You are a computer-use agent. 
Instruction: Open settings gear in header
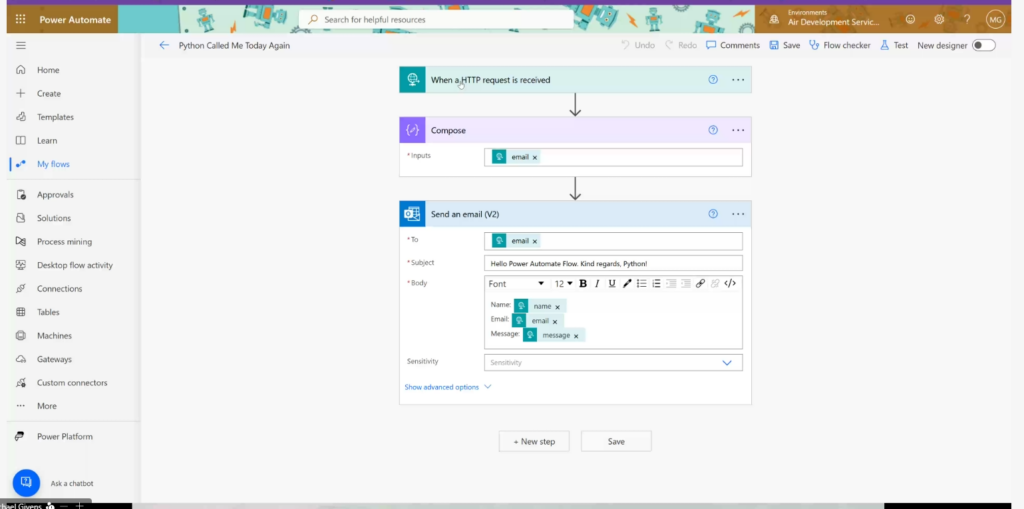(939, 19)
